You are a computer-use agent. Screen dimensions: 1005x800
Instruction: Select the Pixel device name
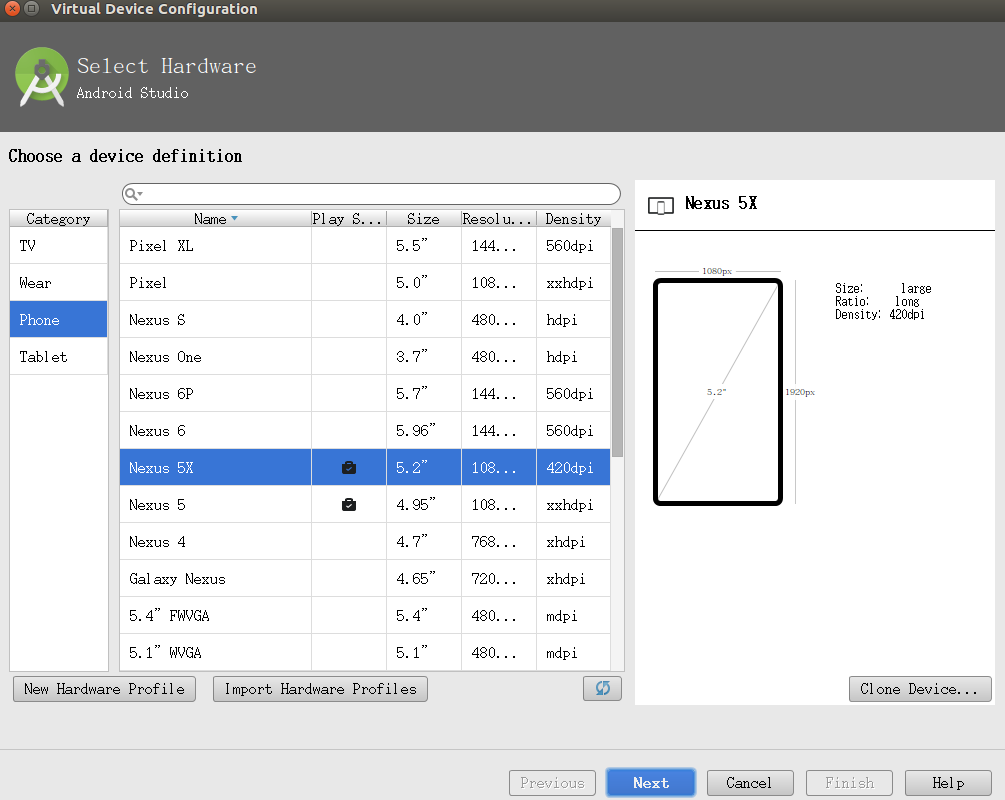pyautogui.click(x=147, y=283)
